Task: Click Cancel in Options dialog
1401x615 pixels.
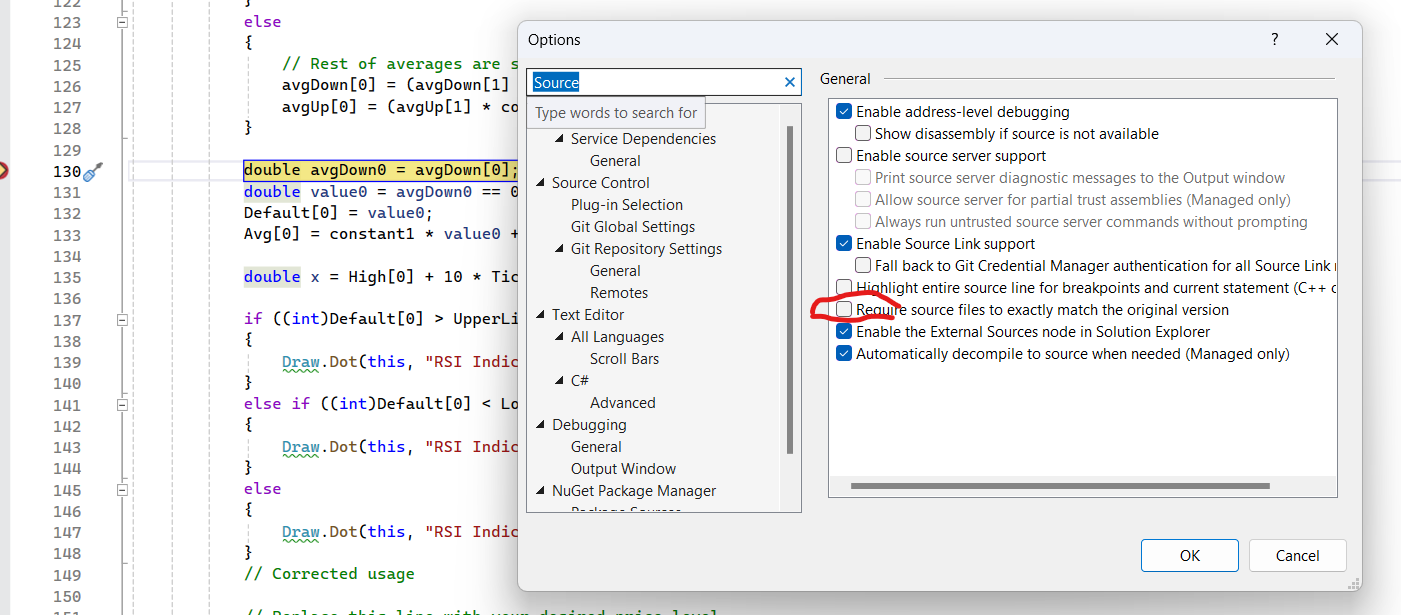Action: 1298,556
